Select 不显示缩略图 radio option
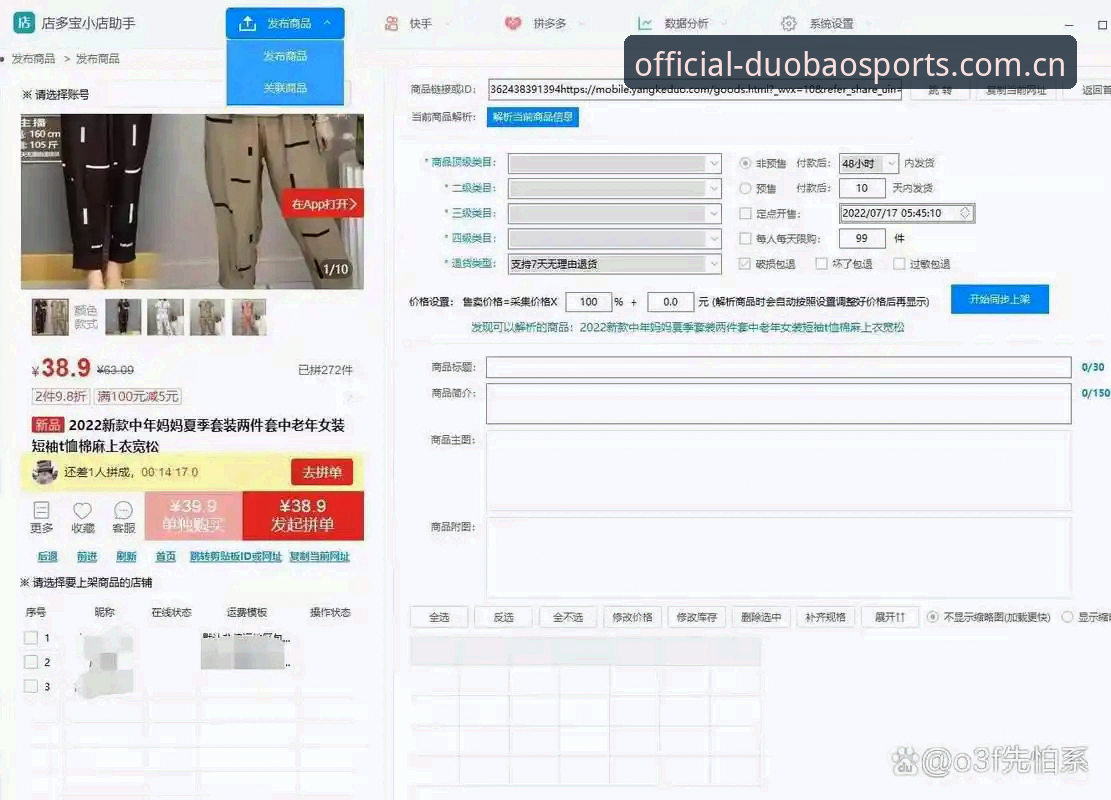Viewport: 1111px width, 800px height. 932,617
